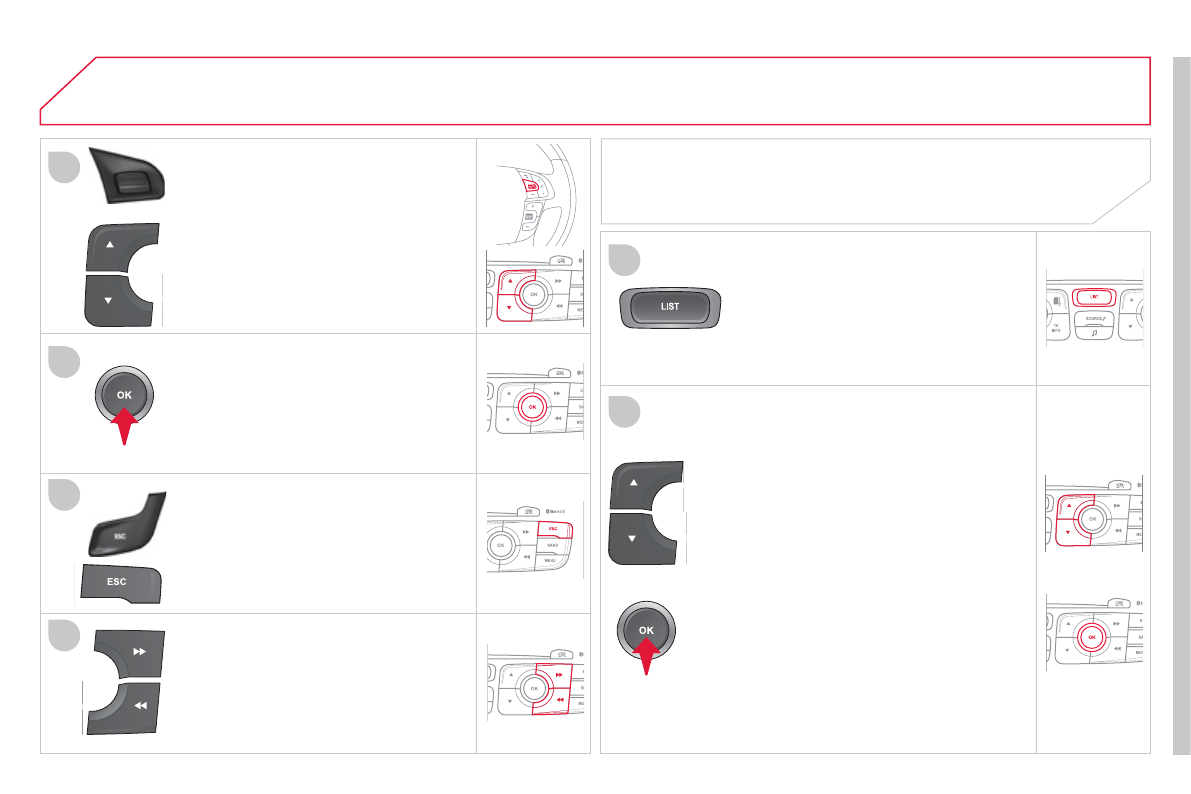This screenshot has width=1191, height=794.
Task: Click the rectangular ESC button
Action: click(x=119, y=582)
